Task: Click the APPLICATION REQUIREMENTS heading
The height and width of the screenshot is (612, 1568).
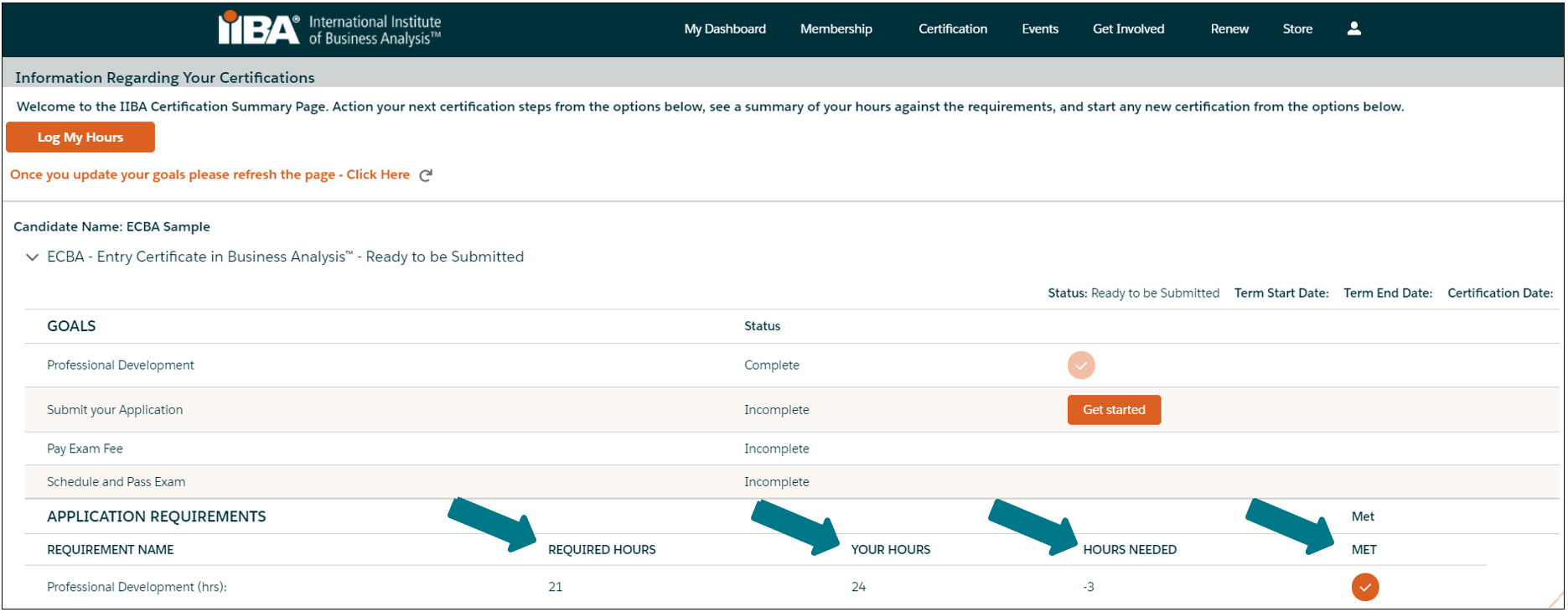Action: pyautogui.click(x=157, y=516)
